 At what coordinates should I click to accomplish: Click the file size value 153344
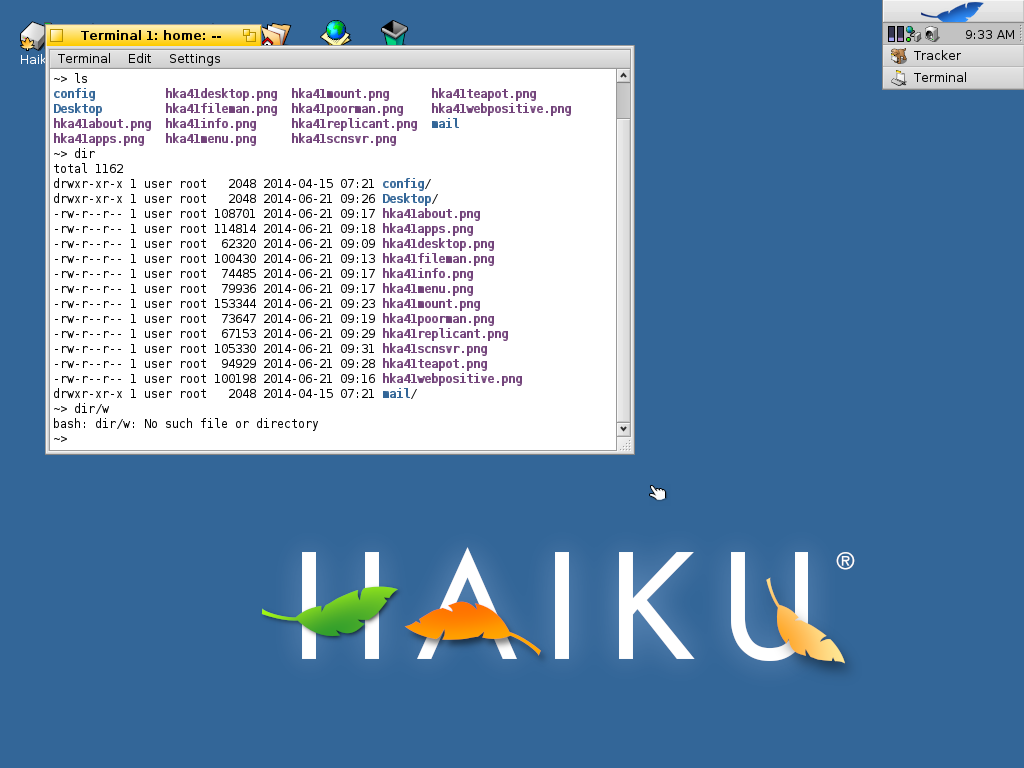tap(235, 304)
